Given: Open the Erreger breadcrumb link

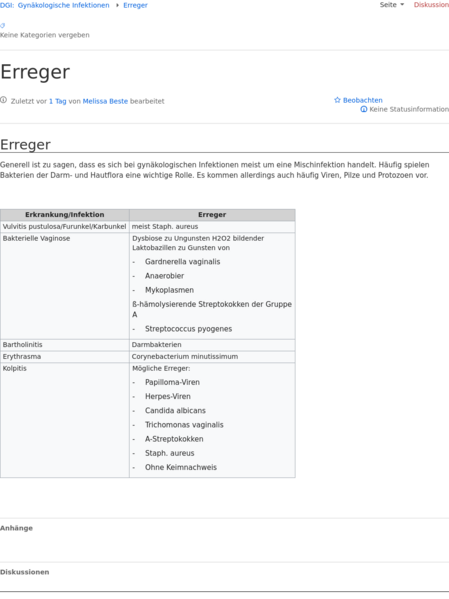Looking at the screenshot, I should pos(135,5).
